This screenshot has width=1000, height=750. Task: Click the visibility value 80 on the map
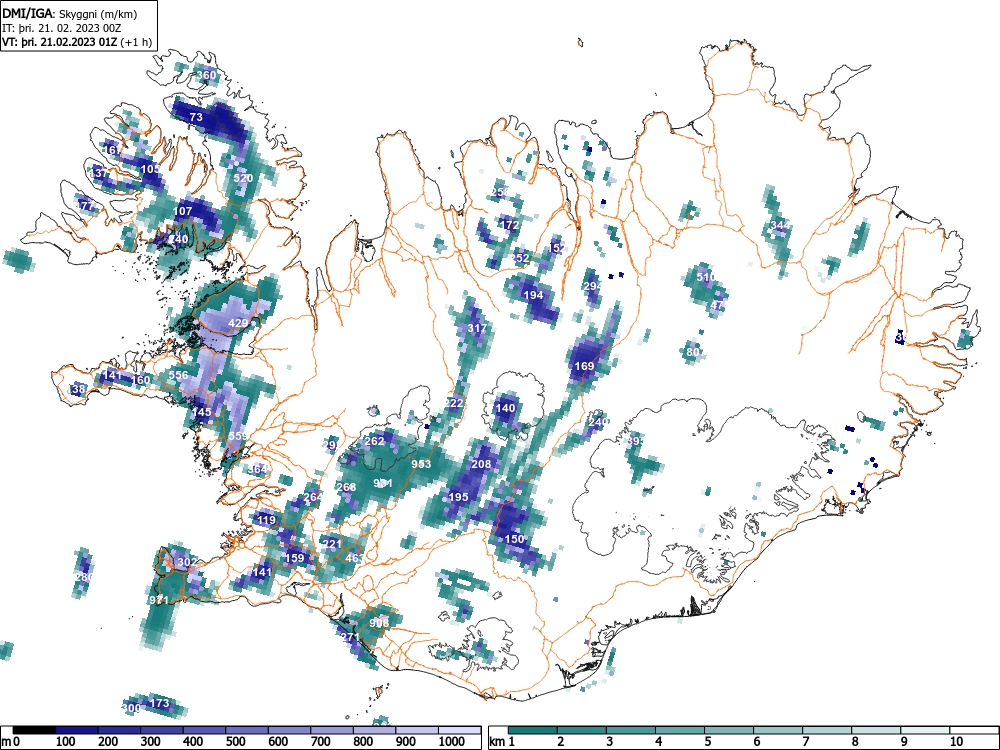coord(693,351)
